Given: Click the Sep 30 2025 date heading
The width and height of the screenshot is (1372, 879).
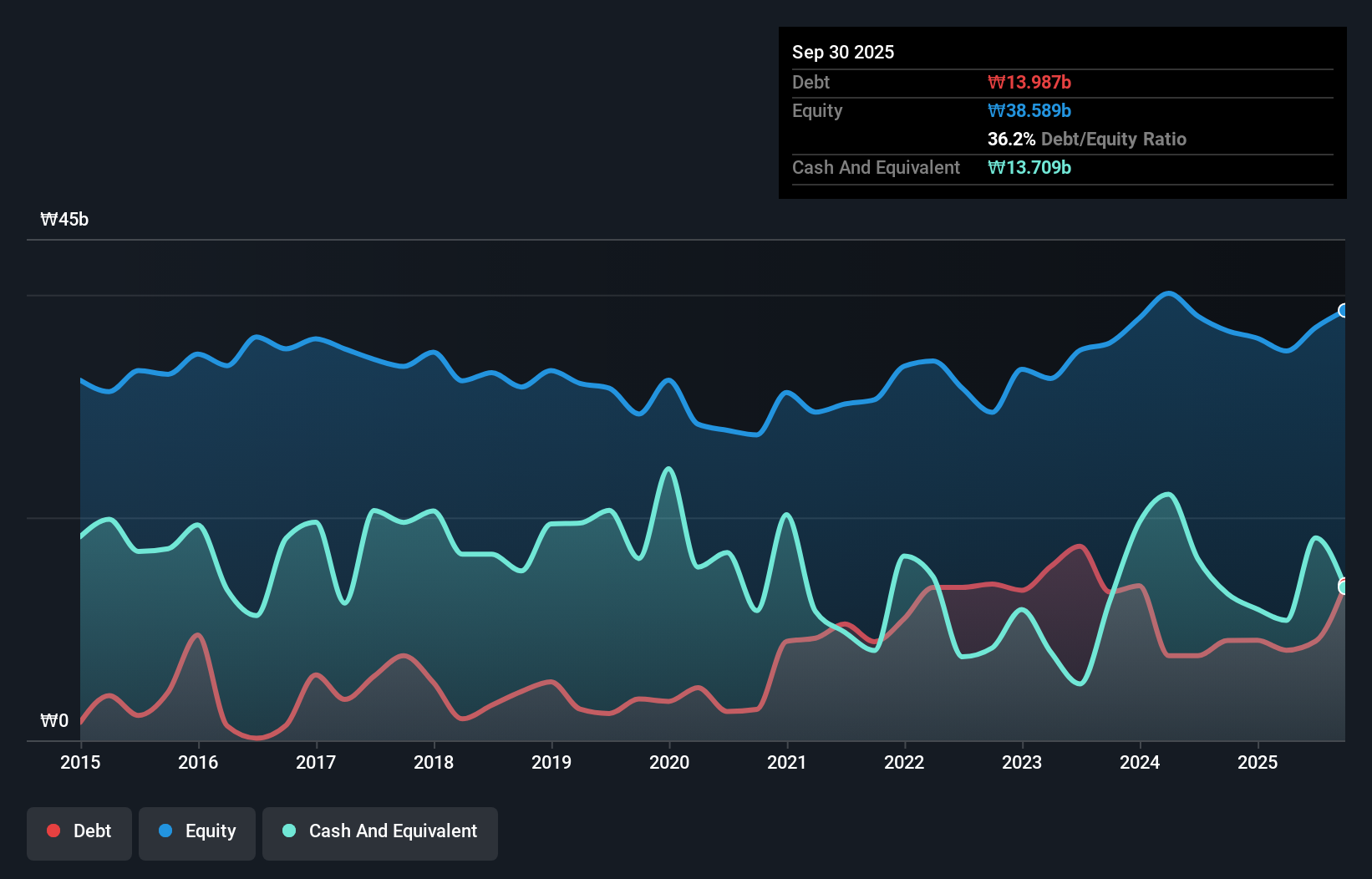Looking at the screenshot, I should (843, 52).
